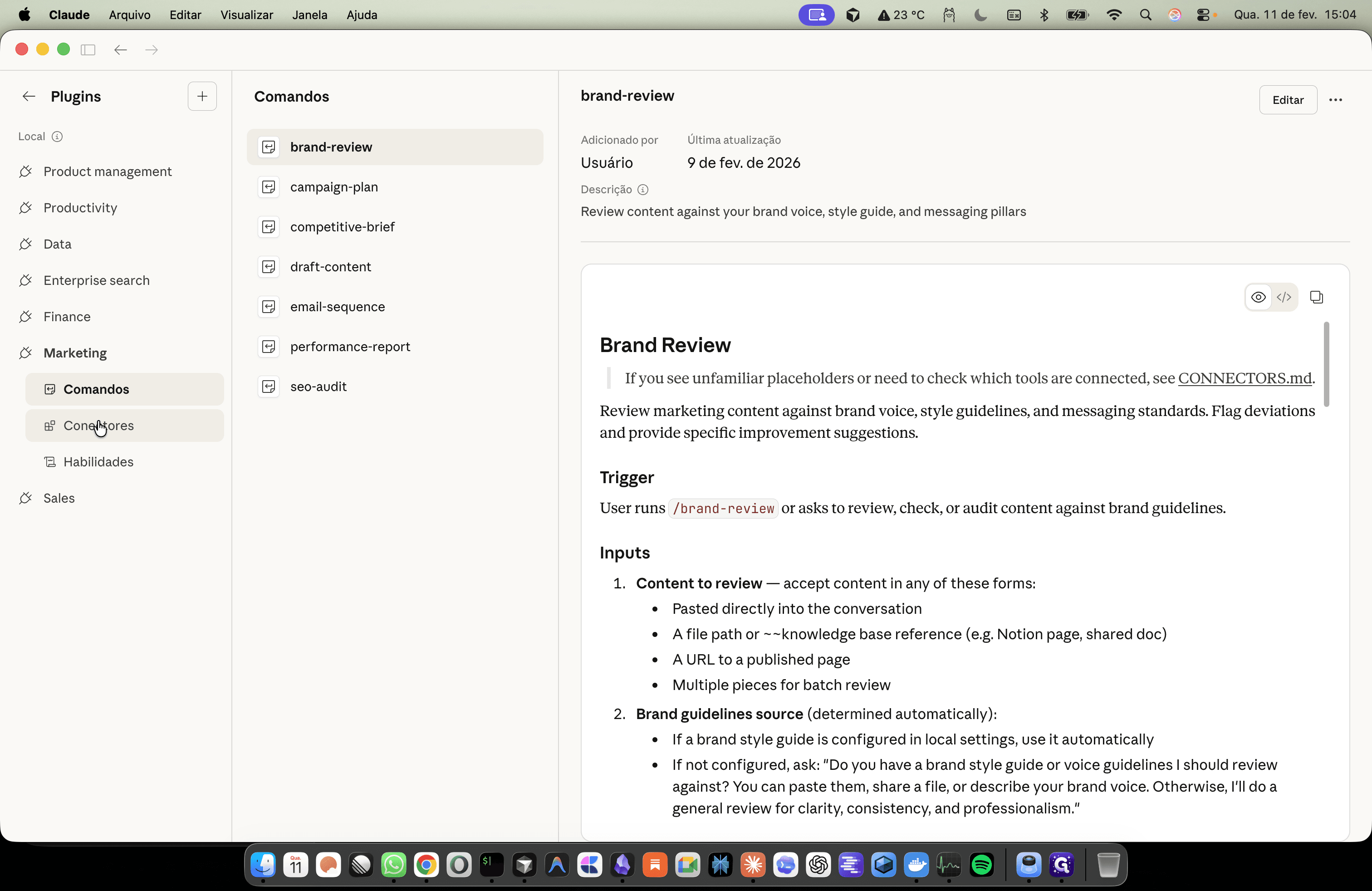Select the email-sequence command
This screenshot has height=891, width=1372.
coord(395,307)
